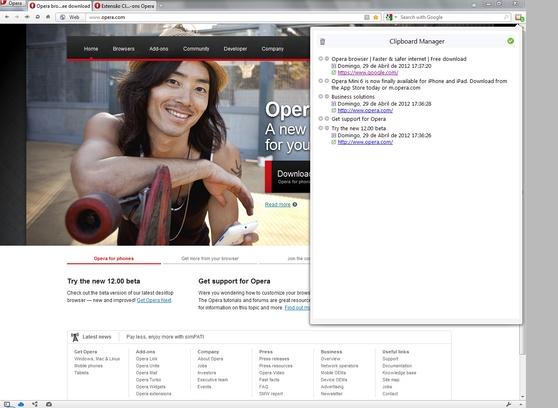Click the Web security badge in address bar

70,17
